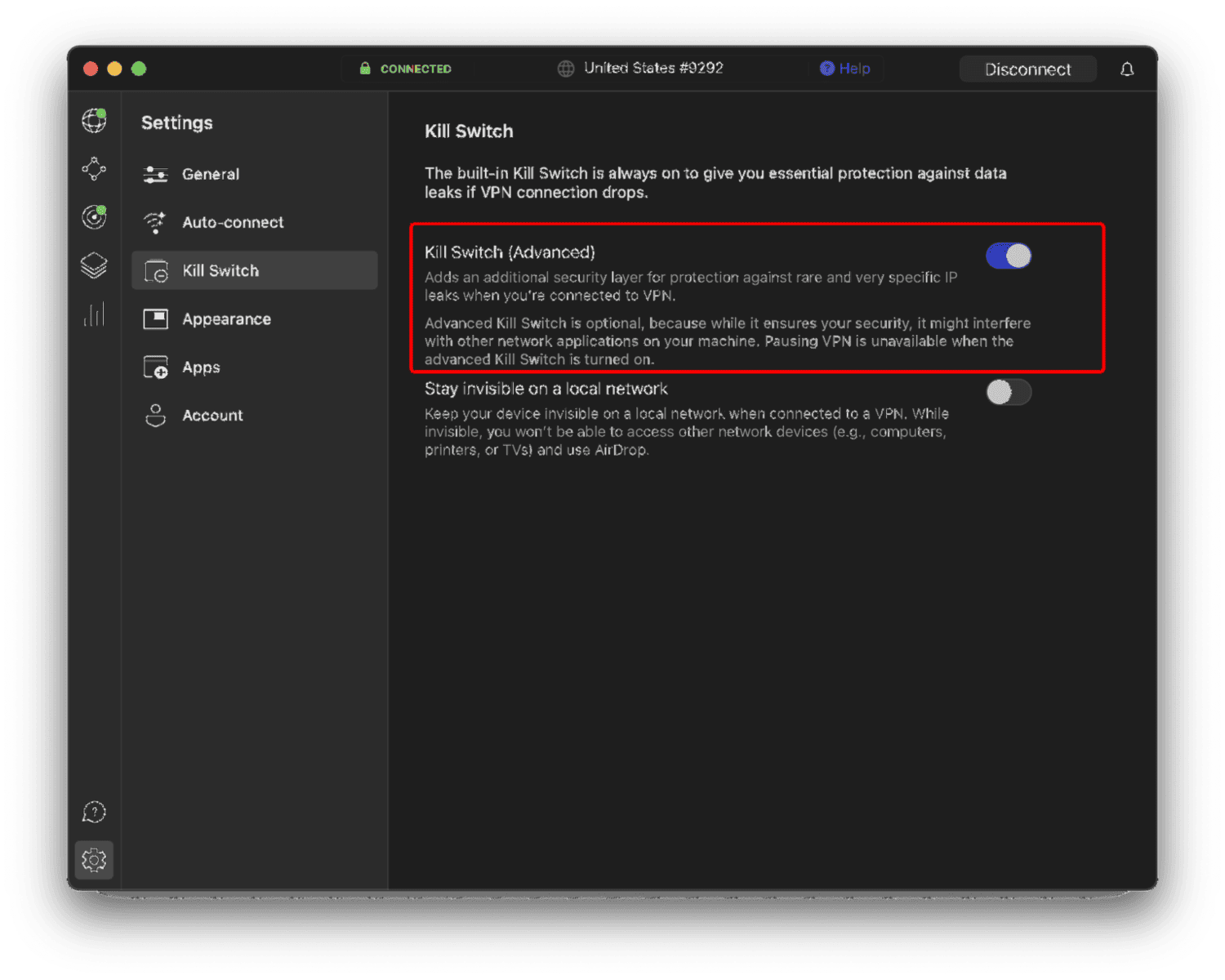Open Help from the title bar
Viewport: 1225px width, 980px height.
[x=845, y=69]
